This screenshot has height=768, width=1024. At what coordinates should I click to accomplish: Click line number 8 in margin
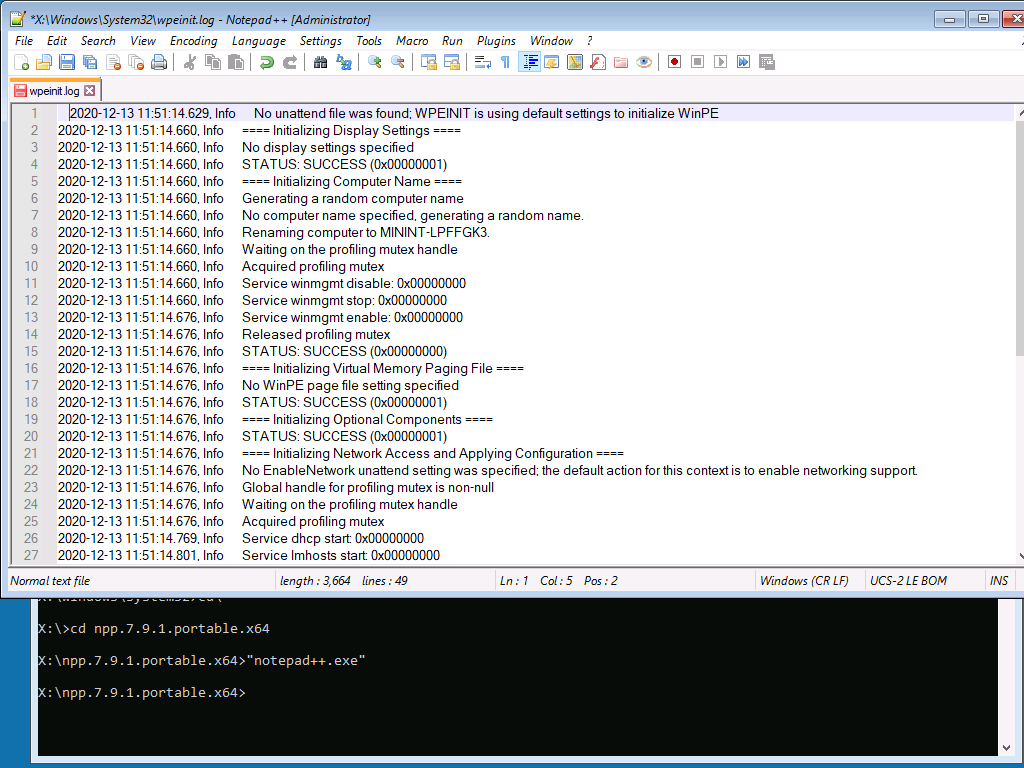point(35,232)
